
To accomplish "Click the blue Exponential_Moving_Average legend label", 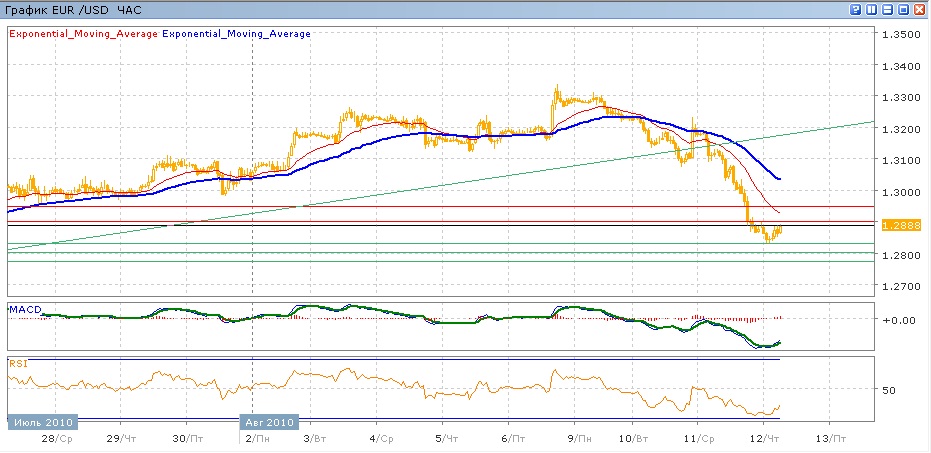I will click(236, 33).
